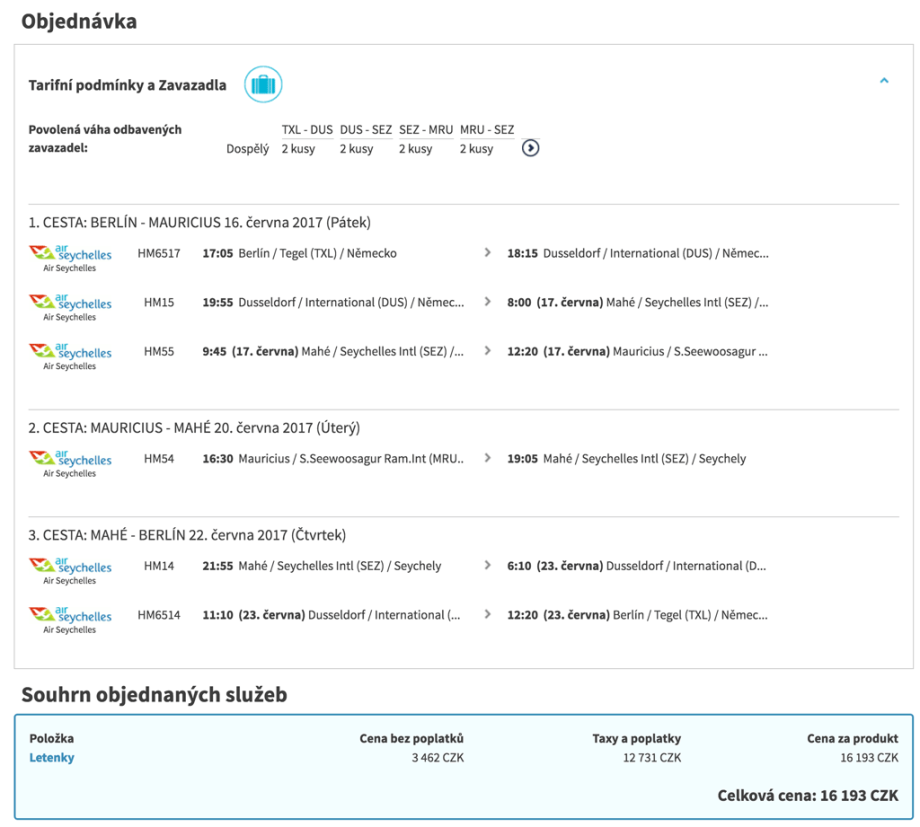Viewport: 920px width, 827px height.
Task: Click the circled arrow after baggage allowances
Action: click(531, 148)
